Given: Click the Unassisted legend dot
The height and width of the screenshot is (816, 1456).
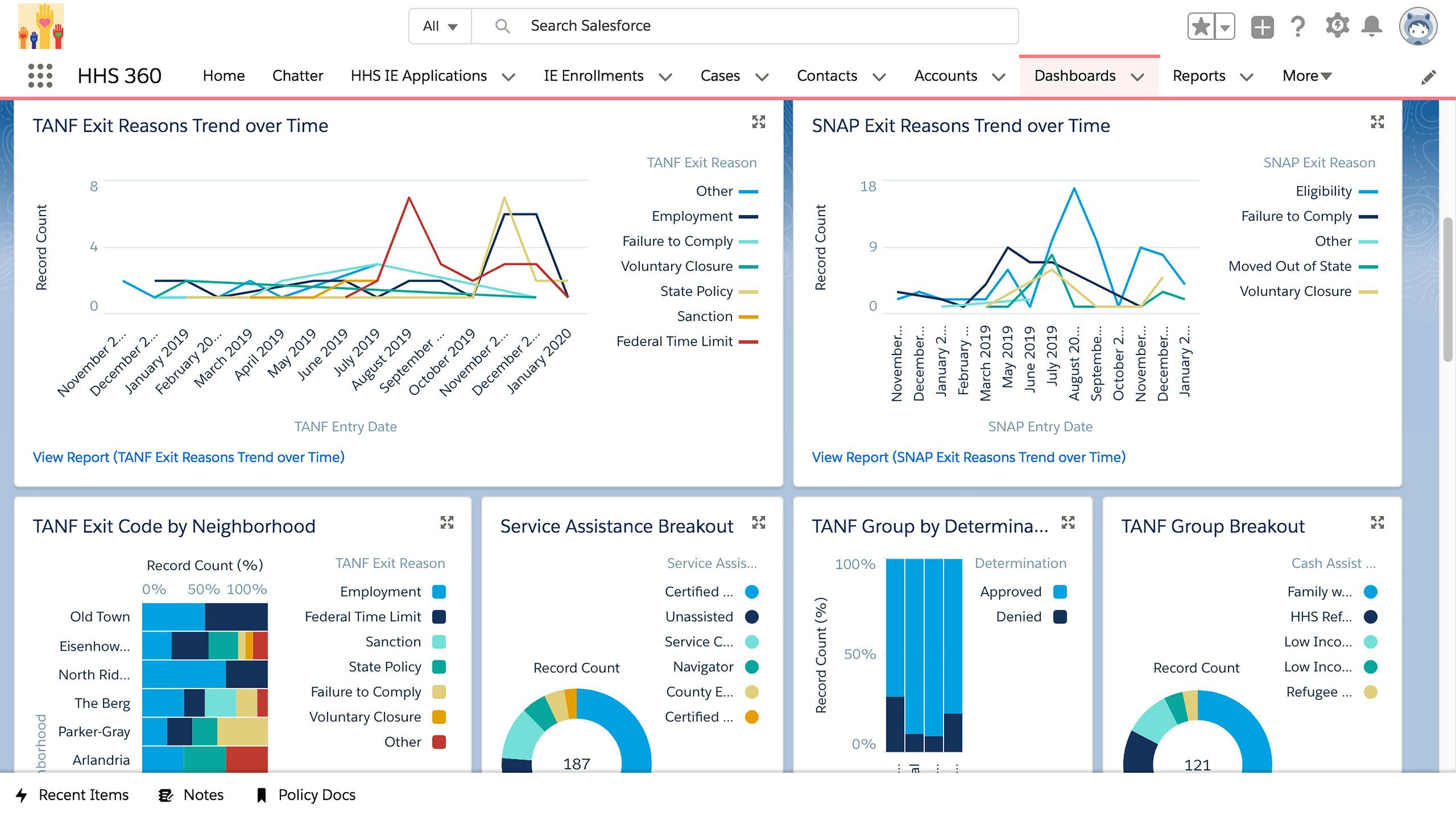Looking at the screenshot, I should [x=752, y=617].
